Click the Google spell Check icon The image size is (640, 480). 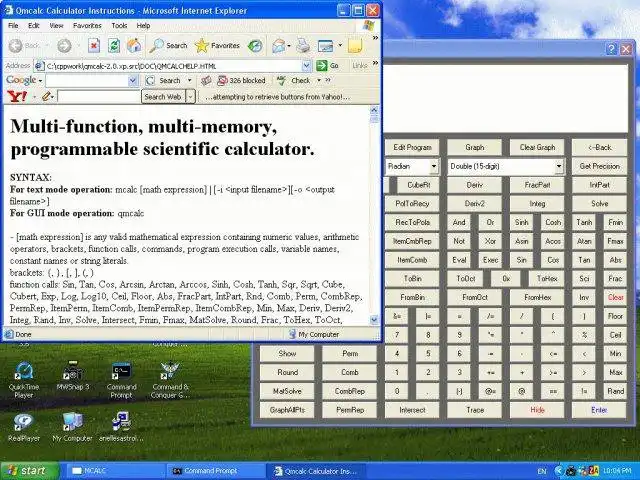coord(281,80)
